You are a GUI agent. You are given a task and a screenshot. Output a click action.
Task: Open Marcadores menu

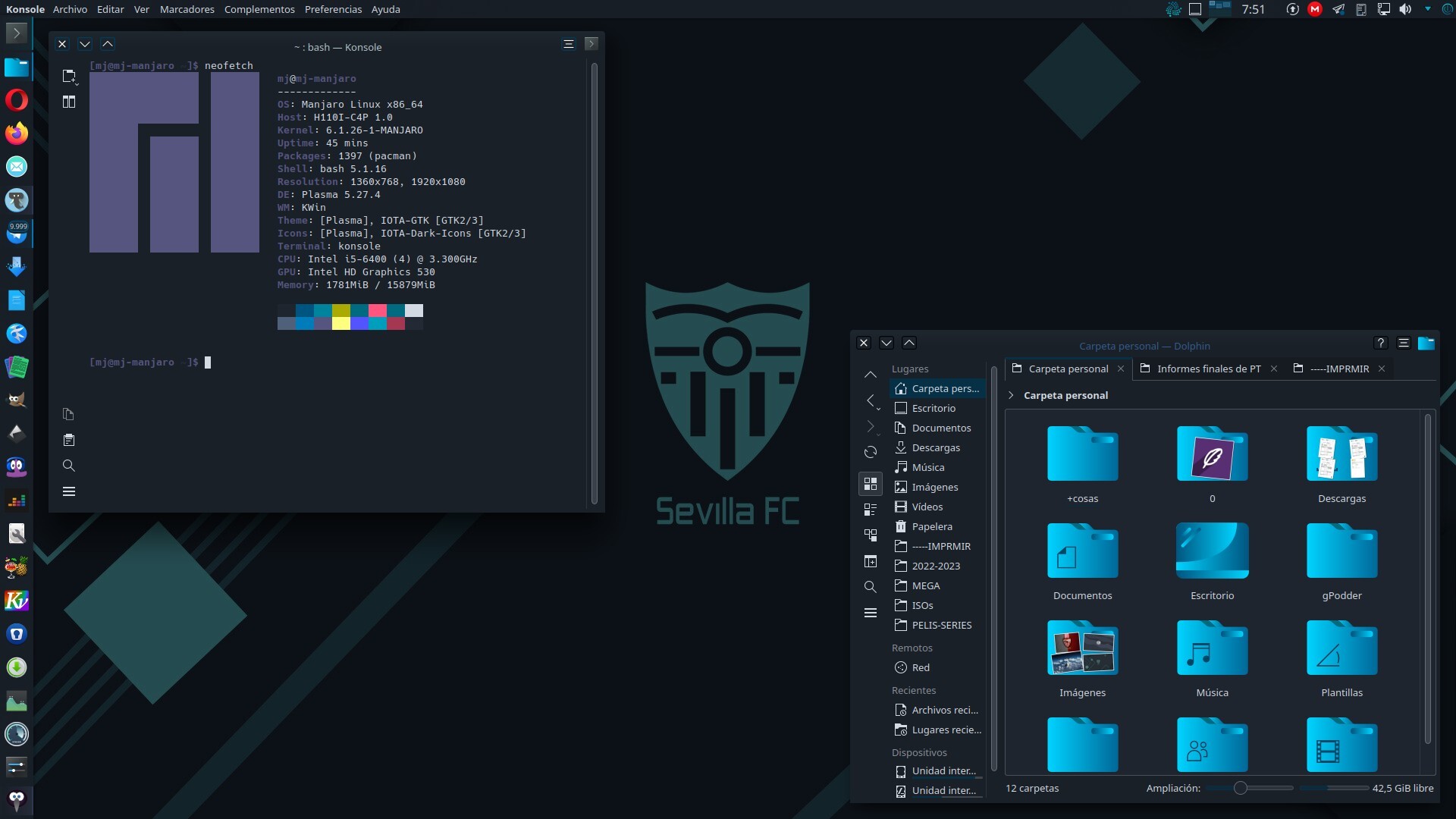pos(187,9)
